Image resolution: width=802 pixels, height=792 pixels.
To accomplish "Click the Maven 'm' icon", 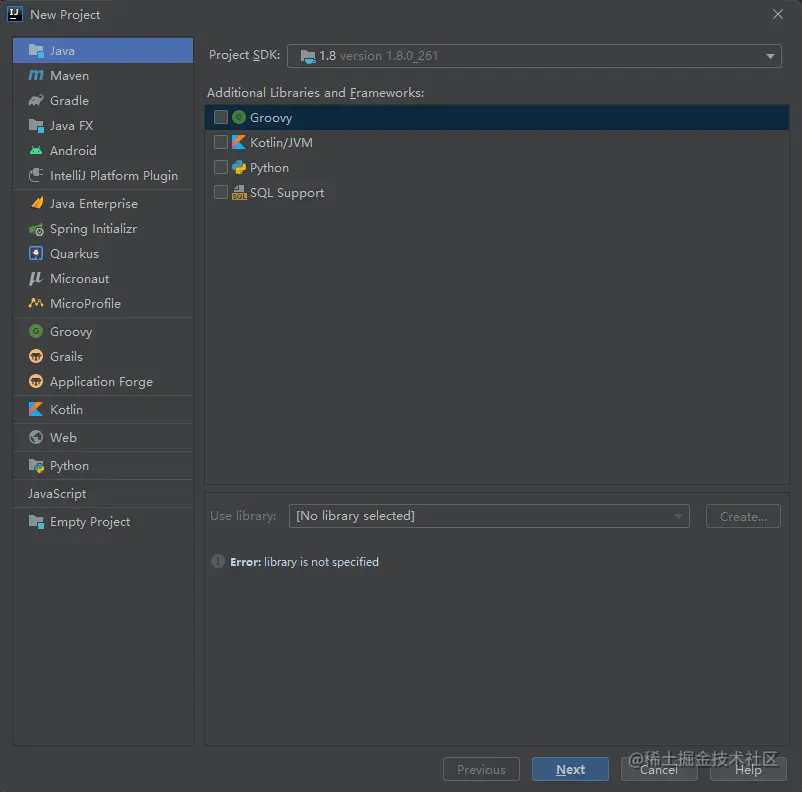I will pos(36,75).
